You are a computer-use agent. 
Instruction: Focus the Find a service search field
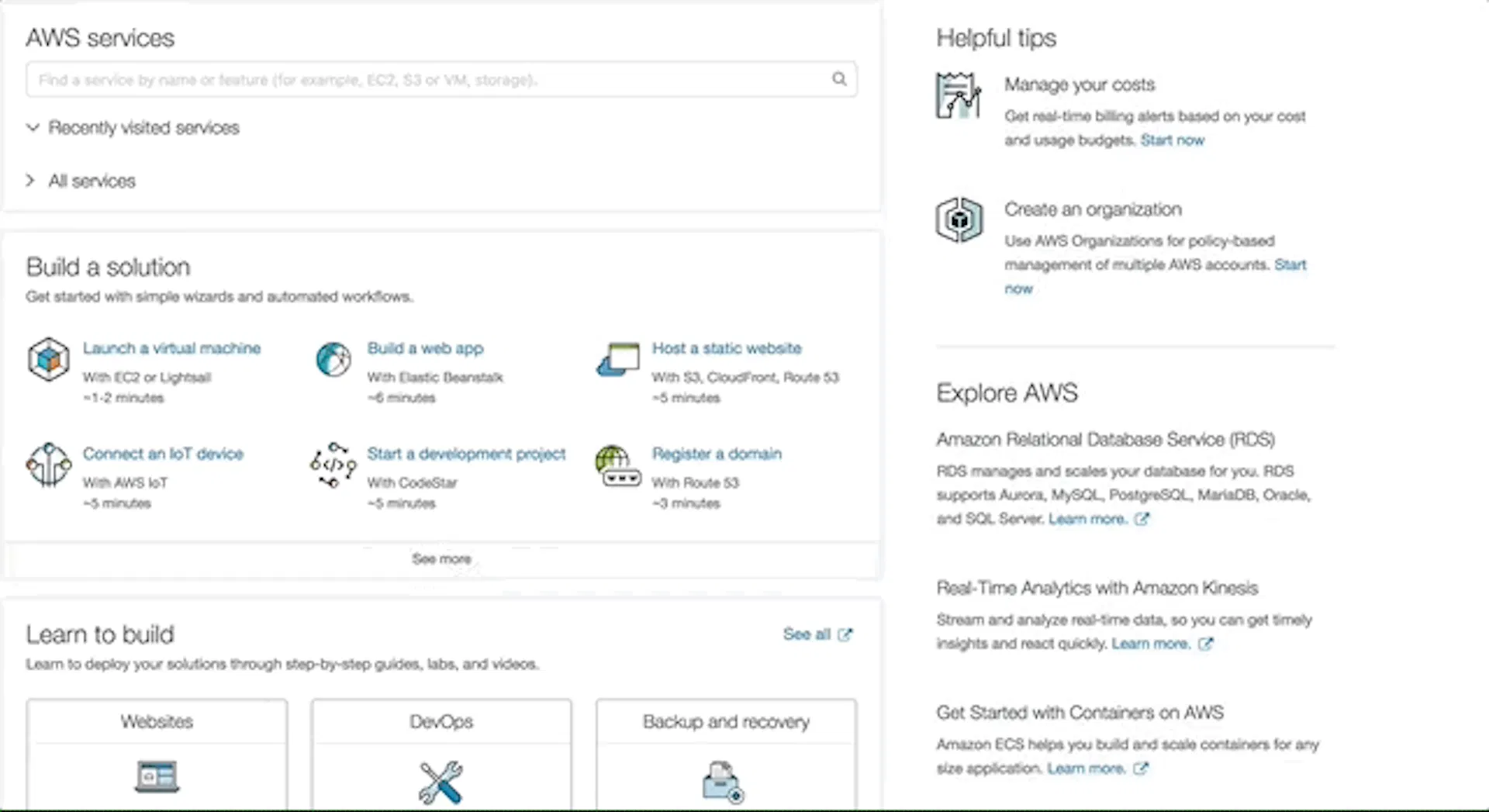coord(441,79)
